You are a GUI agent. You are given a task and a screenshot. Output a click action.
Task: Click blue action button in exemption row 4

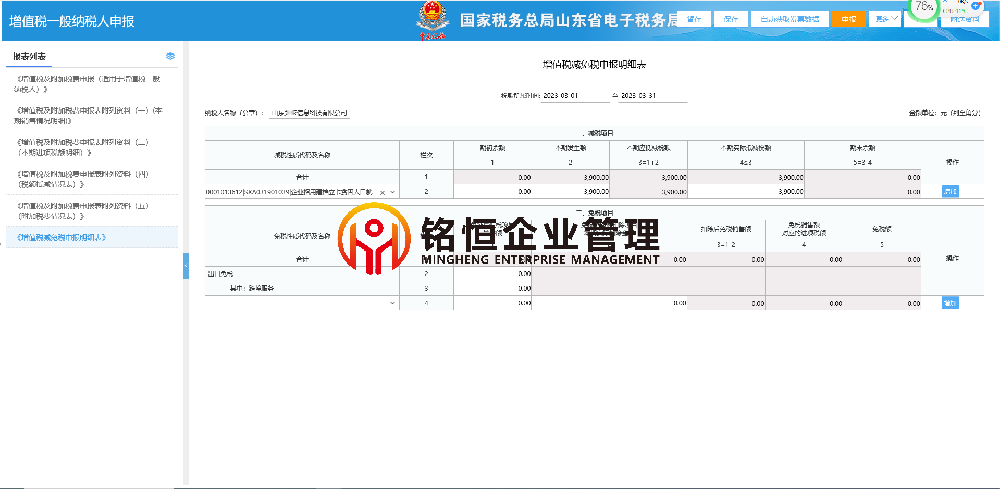click(950, 303)
